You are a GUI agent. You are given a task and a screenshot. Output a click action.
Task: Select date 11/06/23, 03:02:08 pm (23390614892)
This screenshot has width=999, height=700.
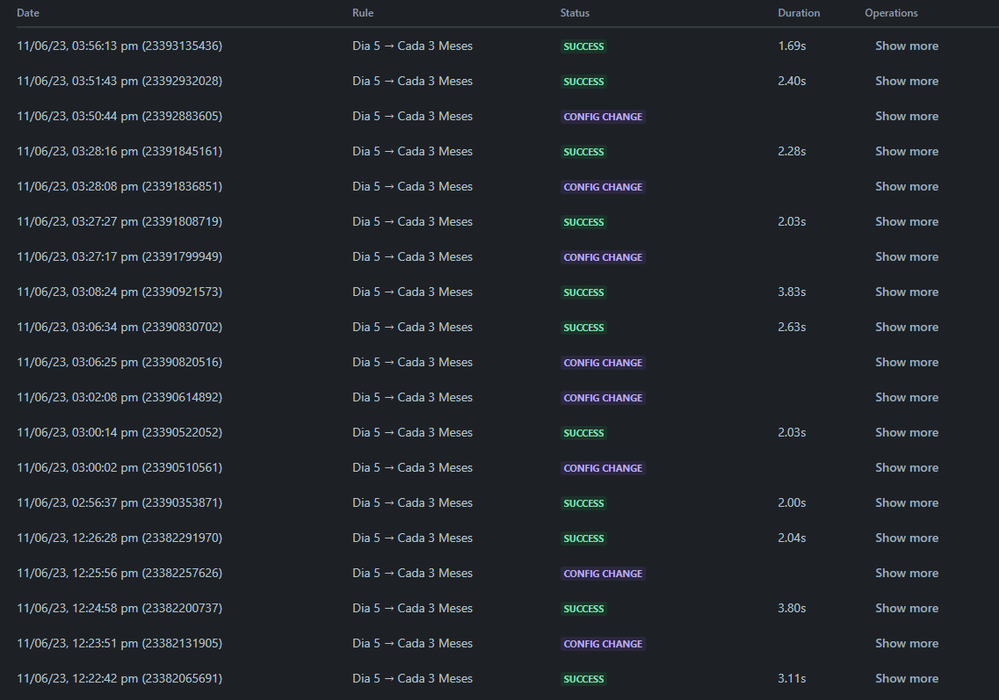(x=119, y=397)
